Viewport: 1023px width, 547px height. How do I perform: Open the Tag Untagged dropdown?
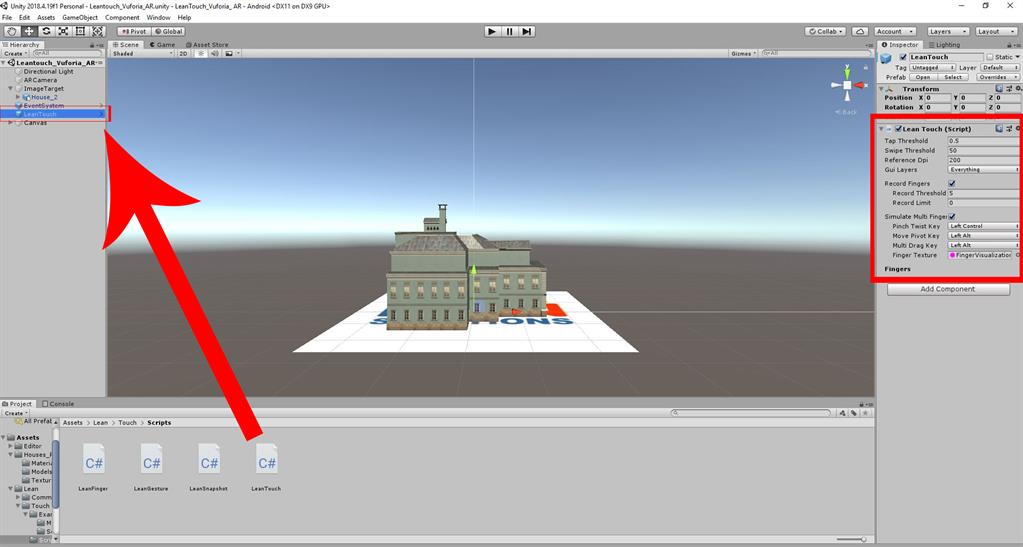[x=932, y=67]
